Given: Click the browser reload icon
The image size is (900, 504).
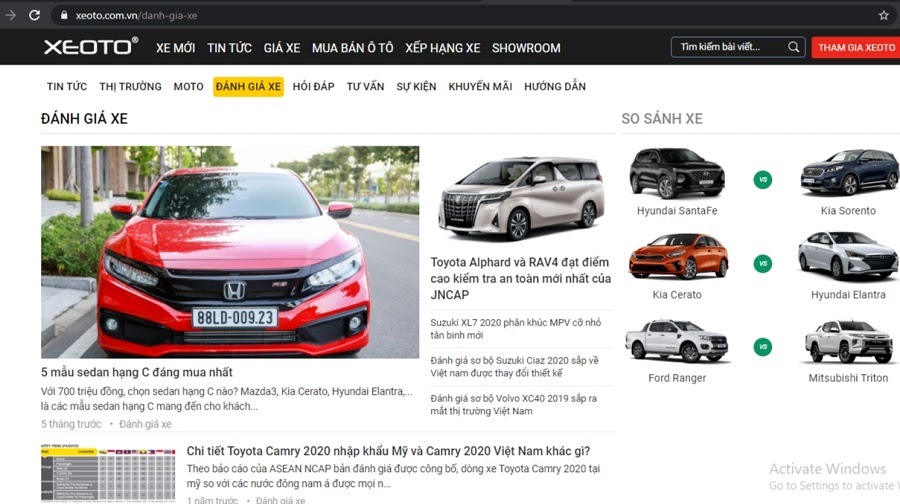Looking at the screenshot, I should tap(35, 15).
